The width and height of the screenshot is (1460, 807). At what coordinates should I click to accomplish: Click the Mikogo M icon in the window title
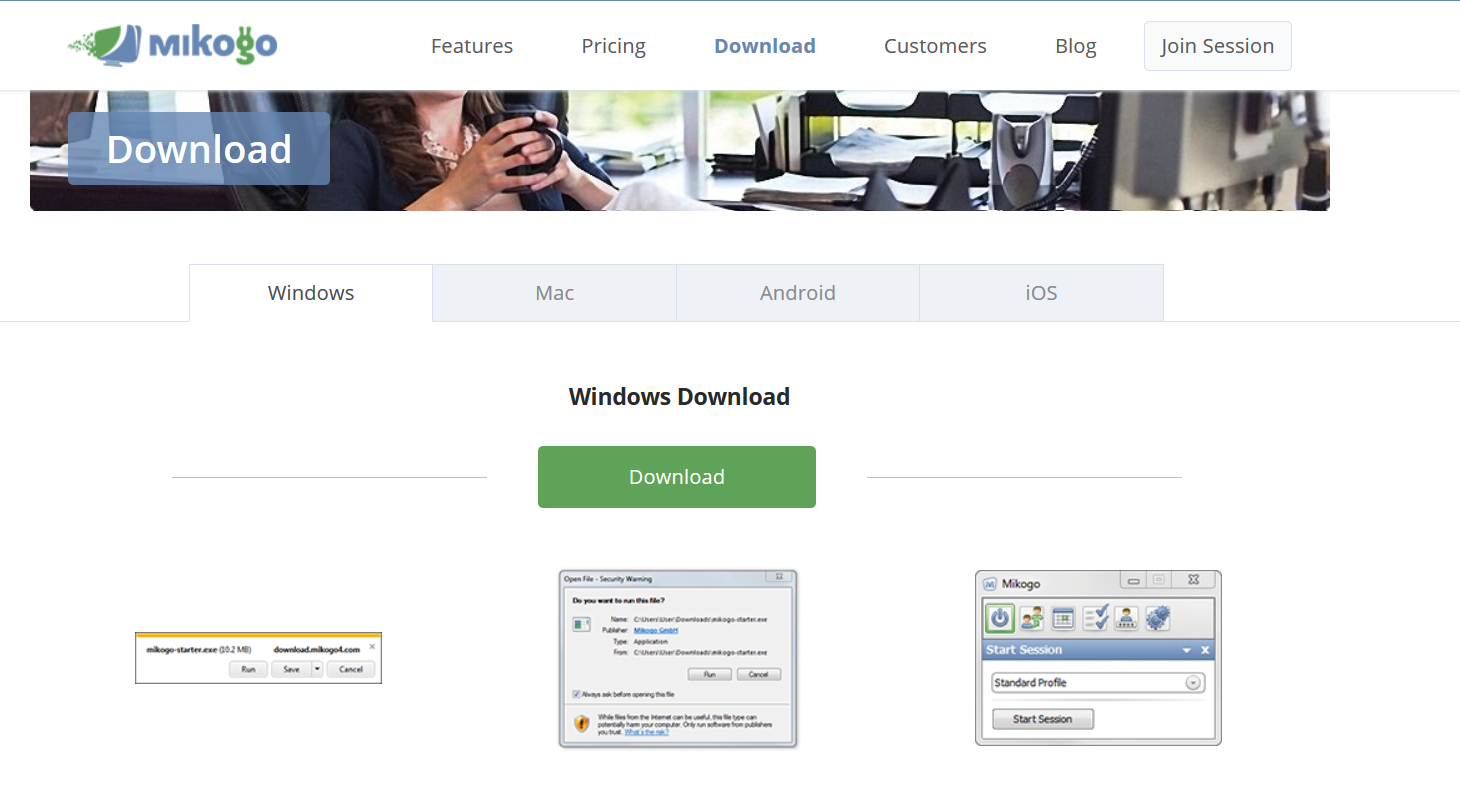(990, 584)
